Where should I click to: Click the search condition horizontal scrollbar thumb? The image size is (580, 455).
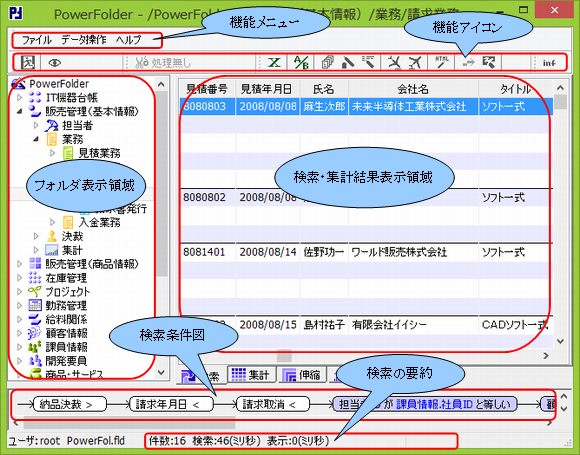[129, 422]
